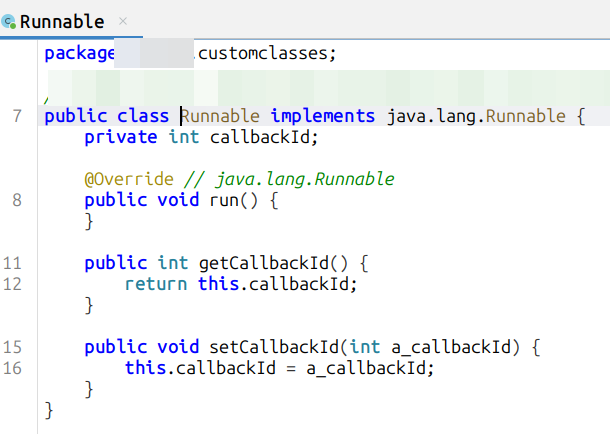Click final closing brace of class
This screenshot has width=610, height=434.
(49, 410)
